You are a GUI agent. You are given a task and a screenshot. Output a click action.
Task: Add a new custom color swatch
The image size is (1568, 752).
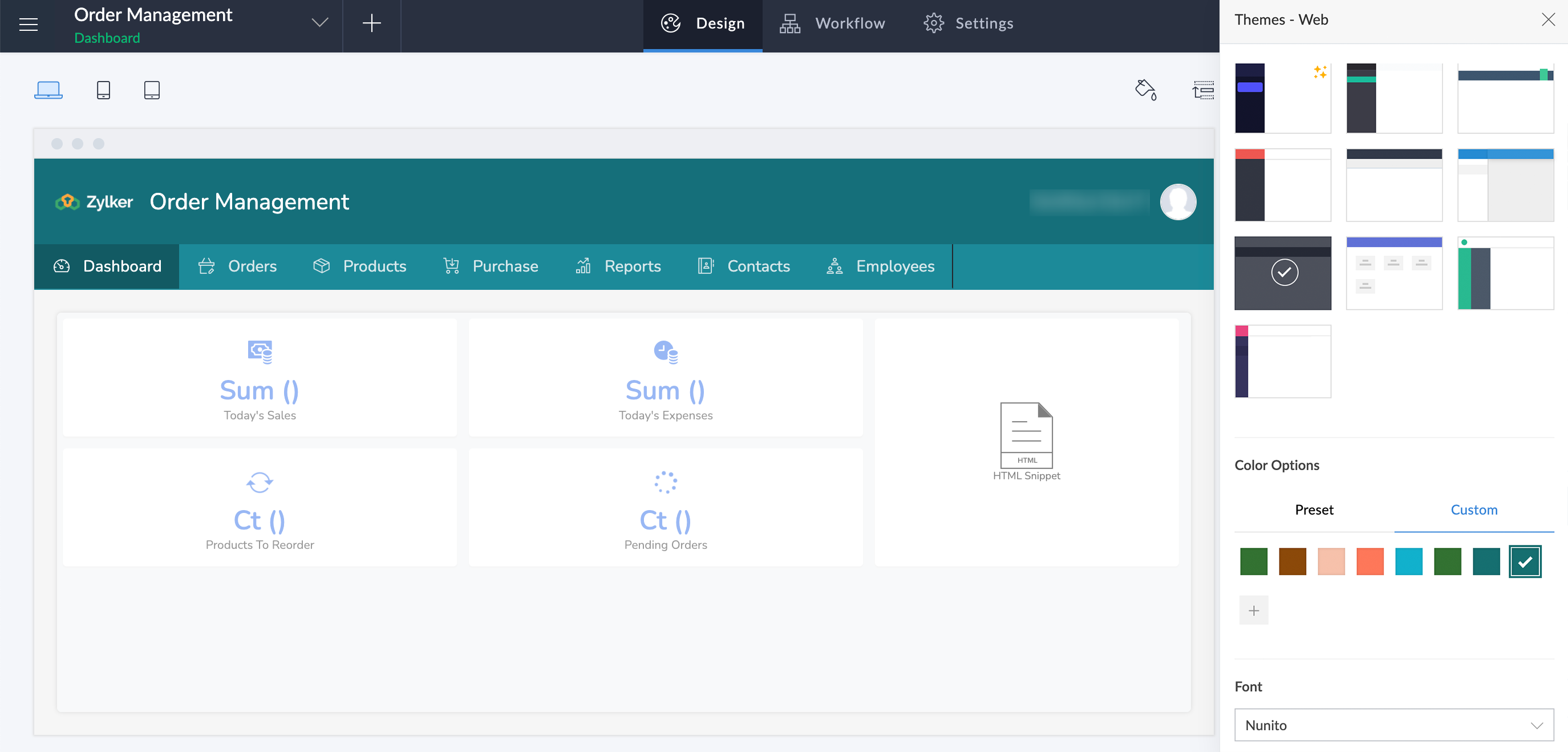1253,610
